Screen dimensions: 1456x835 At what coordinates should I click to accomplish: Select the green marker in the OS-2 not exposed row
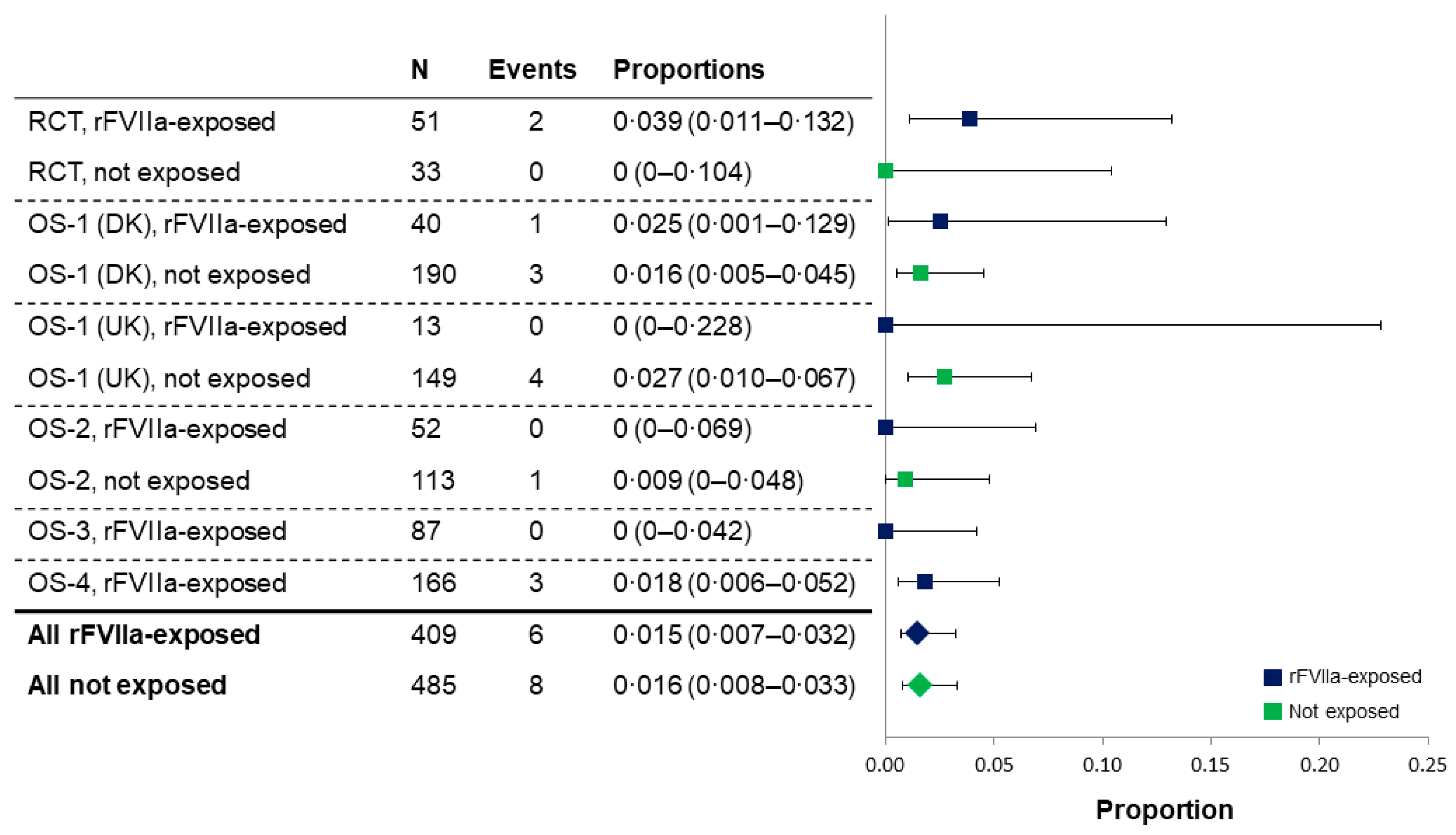tap(905, 479)
